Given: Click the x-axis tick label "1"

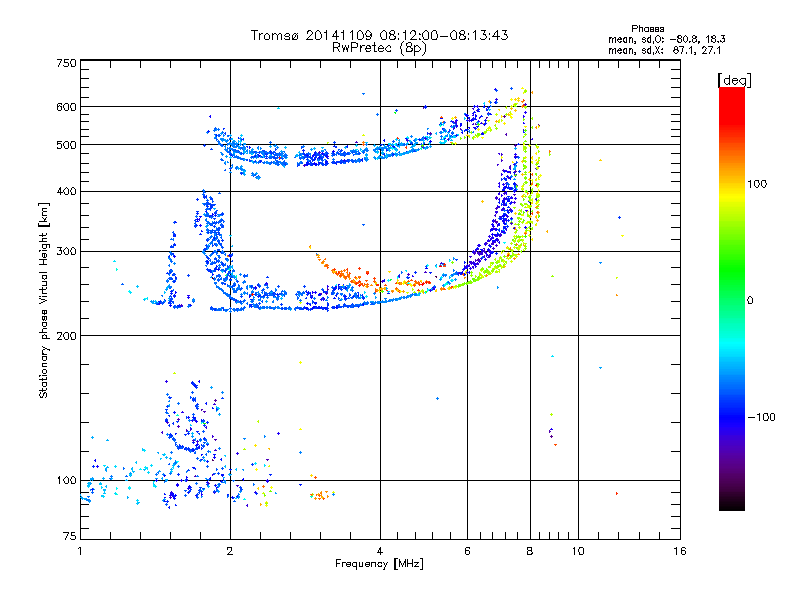Looking at the screenshot, I should (80, 551).
